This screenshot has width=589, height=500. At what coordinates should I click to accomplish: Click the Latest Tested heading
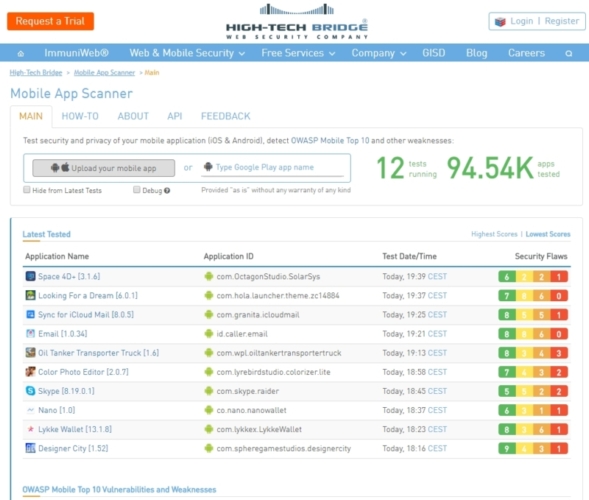(x=47, y=234)
